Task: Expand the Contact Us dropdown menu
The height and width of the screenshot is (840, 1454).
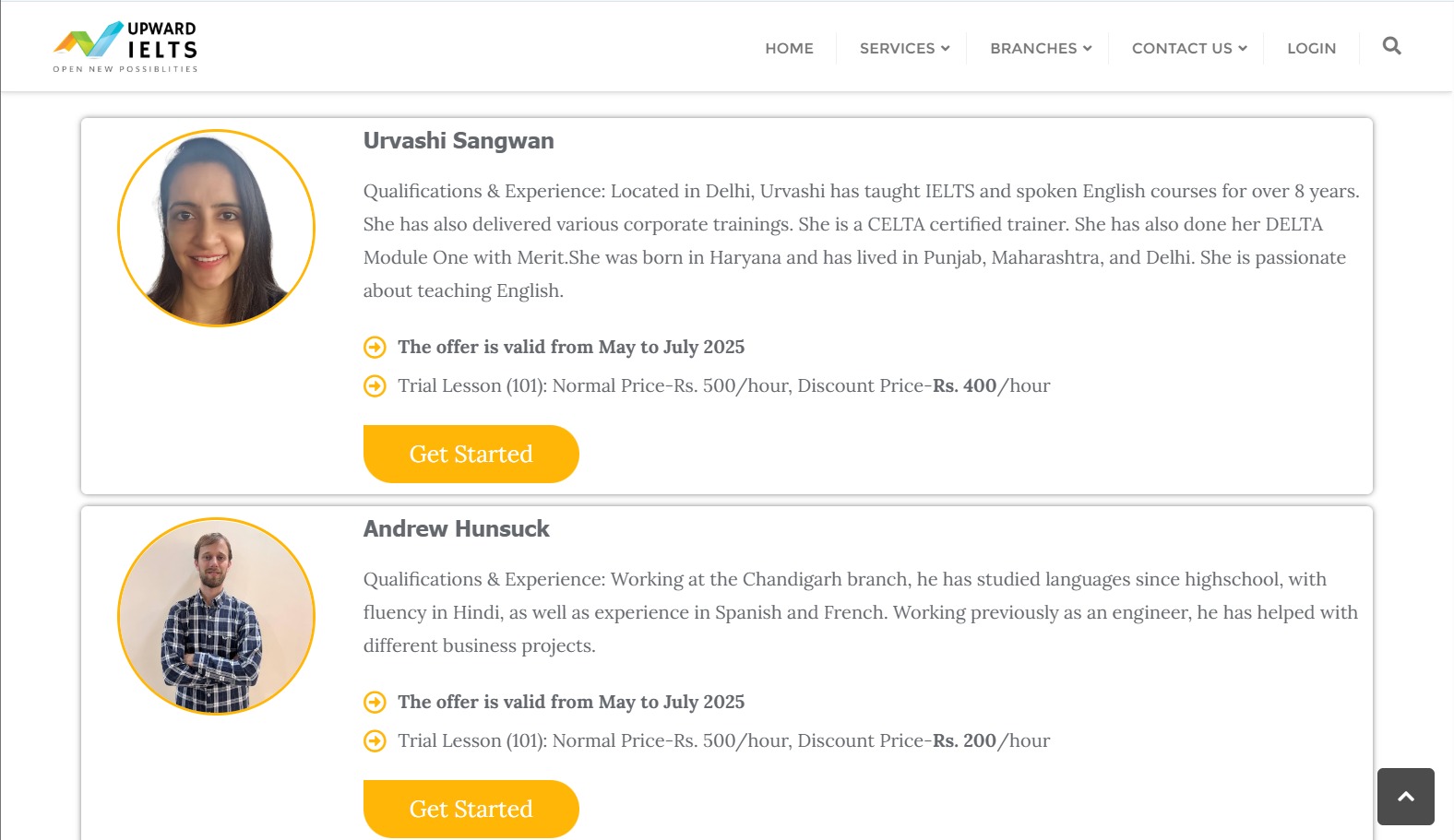Action: [1189, 48]
